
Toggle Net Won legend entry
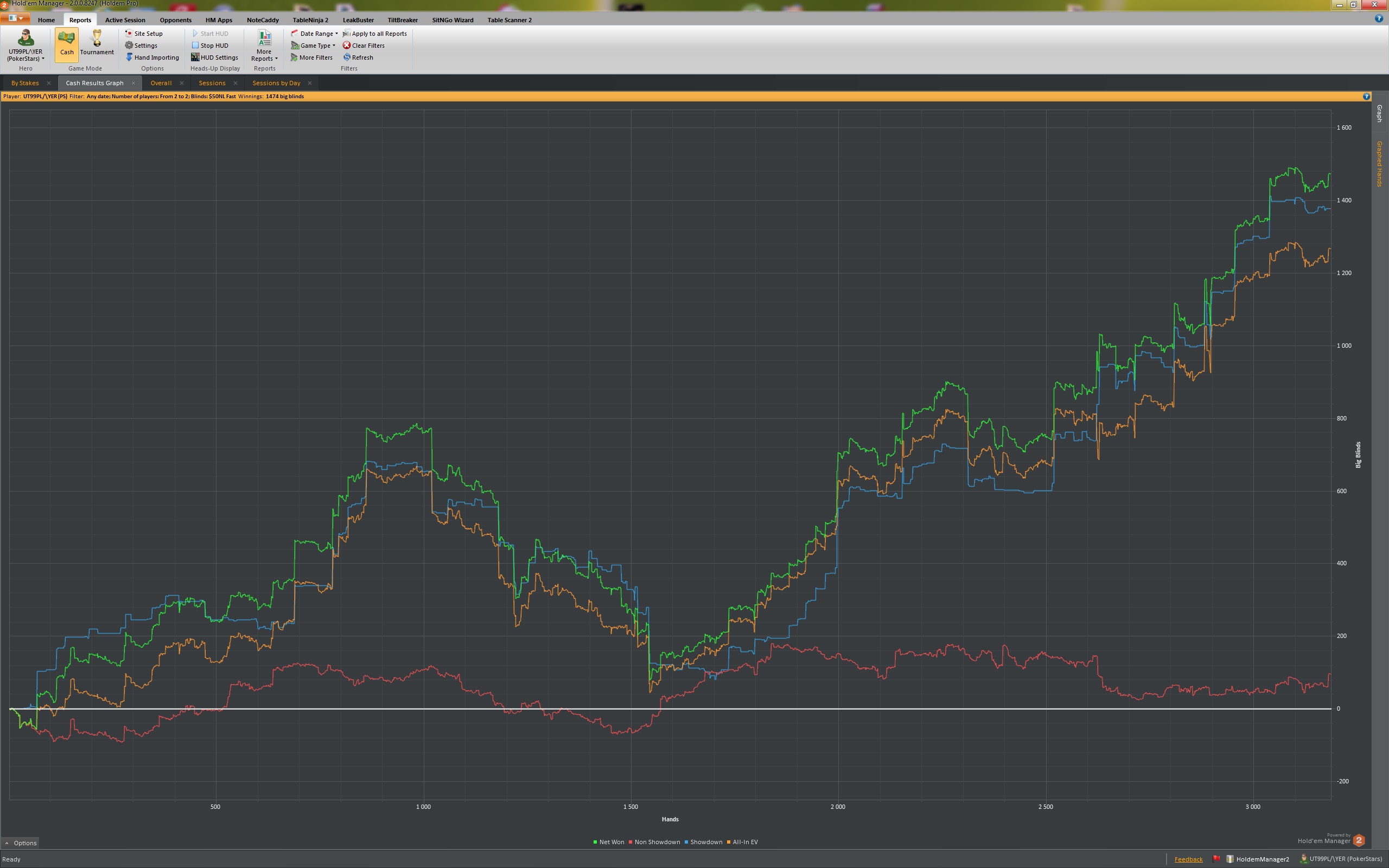611,842
